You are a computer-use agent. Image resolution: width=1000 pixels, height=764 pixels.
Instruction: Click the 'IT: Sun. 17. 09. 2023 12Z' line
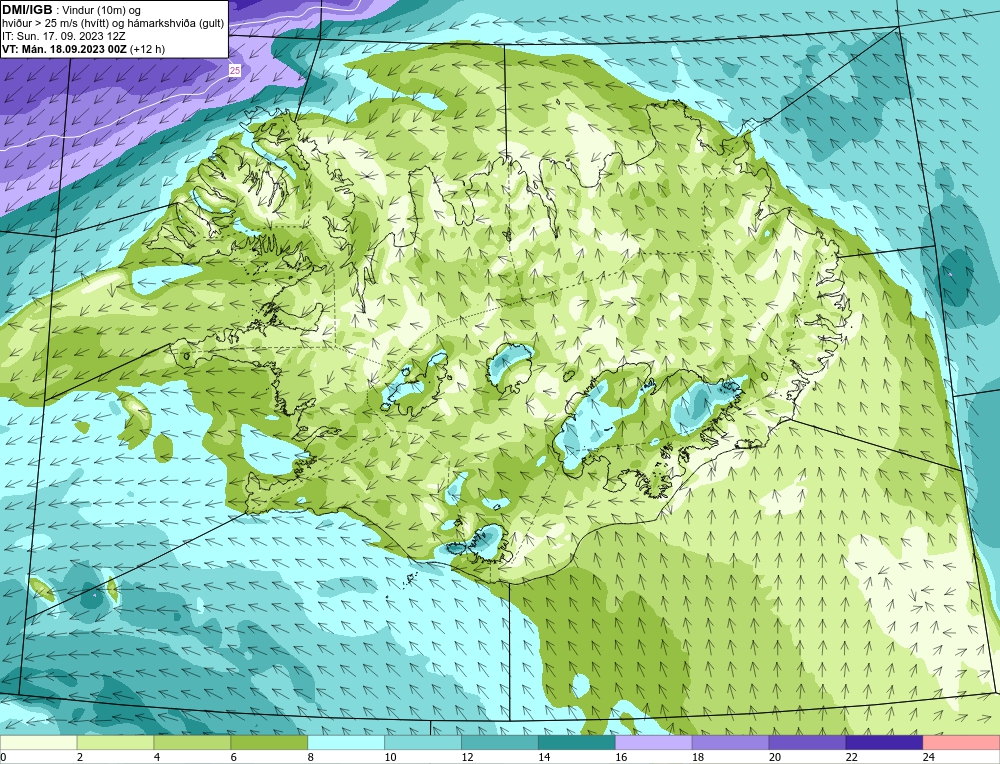pyautogui.click(x=64, y=36)
